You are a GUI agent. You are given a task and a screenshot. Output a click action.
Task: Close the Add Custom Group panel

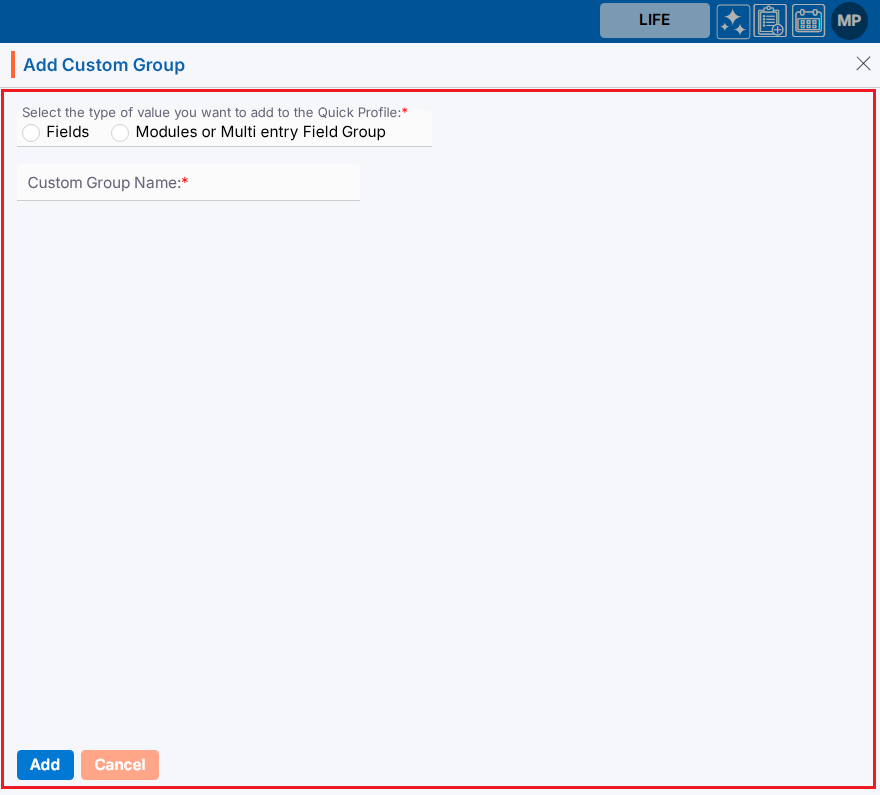[x=863, y=64]
